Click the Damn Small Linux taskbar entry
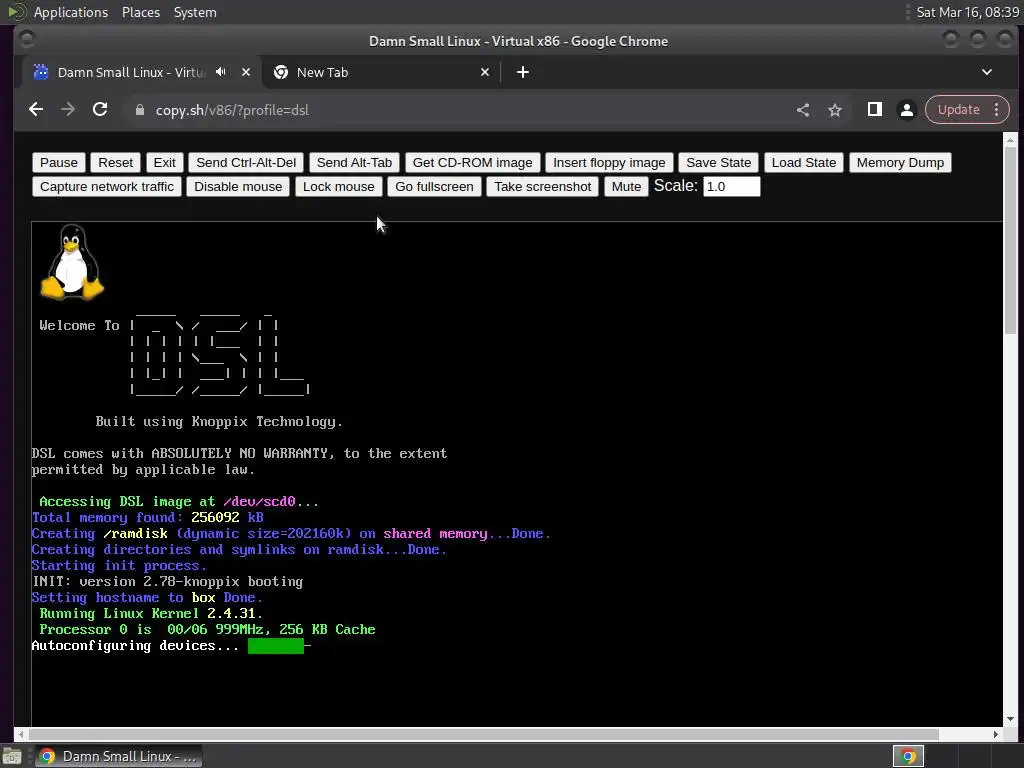Screen dimensions: 1024x768 pos(118,756)
